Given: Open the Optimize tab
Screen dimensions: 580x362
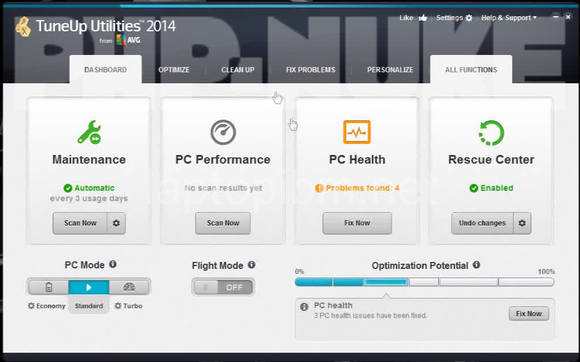Looking at the screenshot, I should point(174,70).
